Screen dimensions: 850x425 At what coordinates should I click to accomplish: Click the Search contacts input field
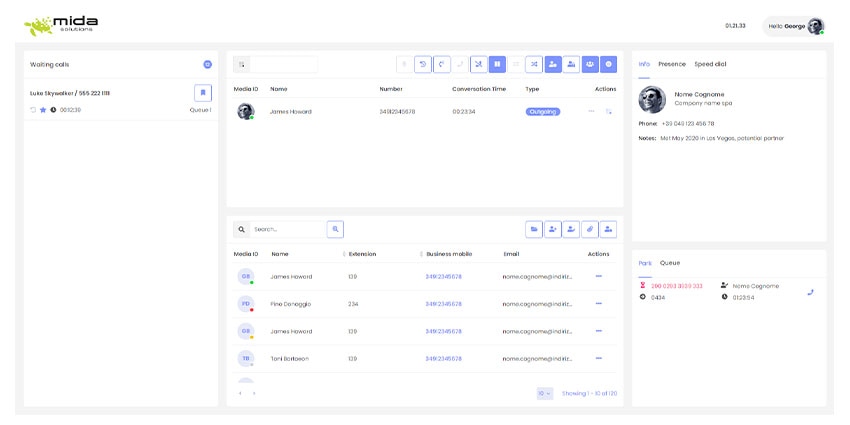point(287,229)
